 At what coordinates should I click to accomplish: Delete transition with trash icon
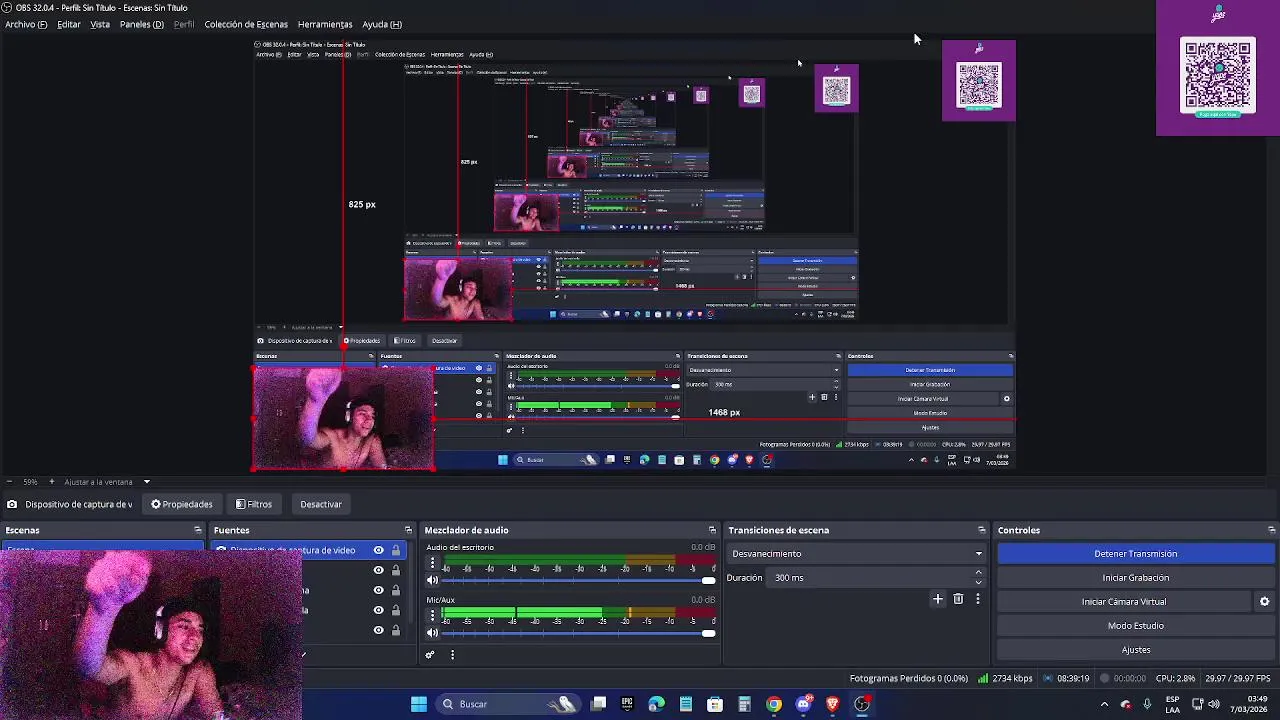pyautogui.click(x=958, y=599)
